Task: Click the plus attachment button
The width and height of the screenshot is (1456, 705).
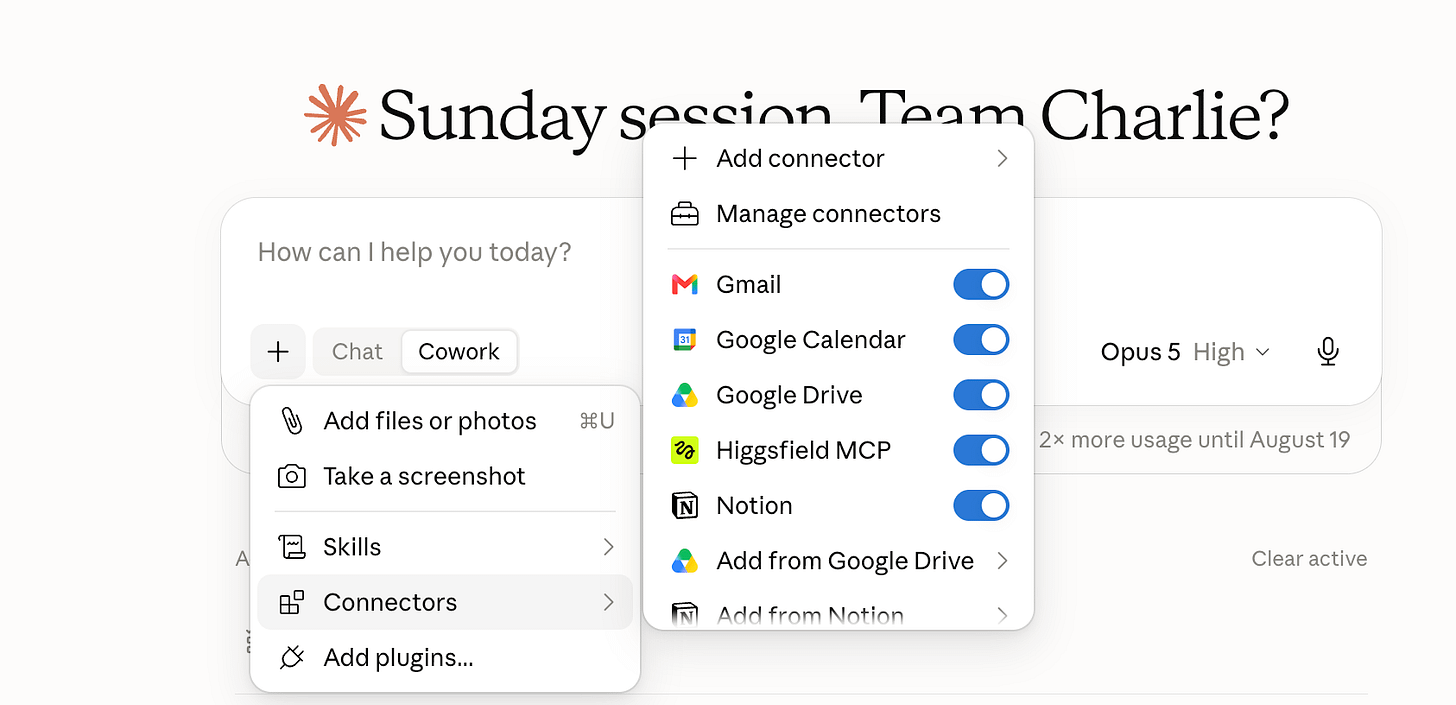Action: [x=278, y=352]
